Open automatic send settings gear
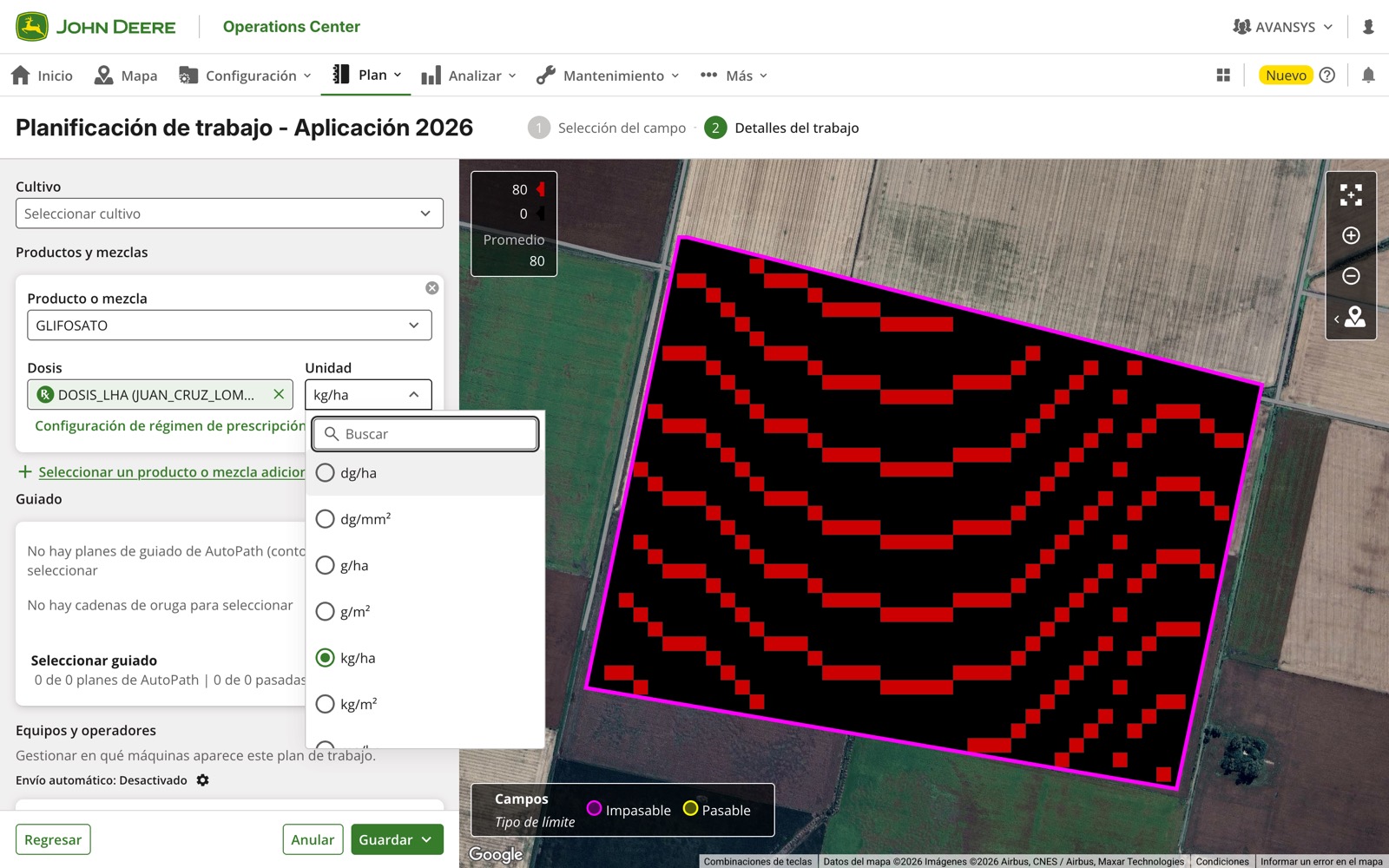 click(x=202, y=780)
